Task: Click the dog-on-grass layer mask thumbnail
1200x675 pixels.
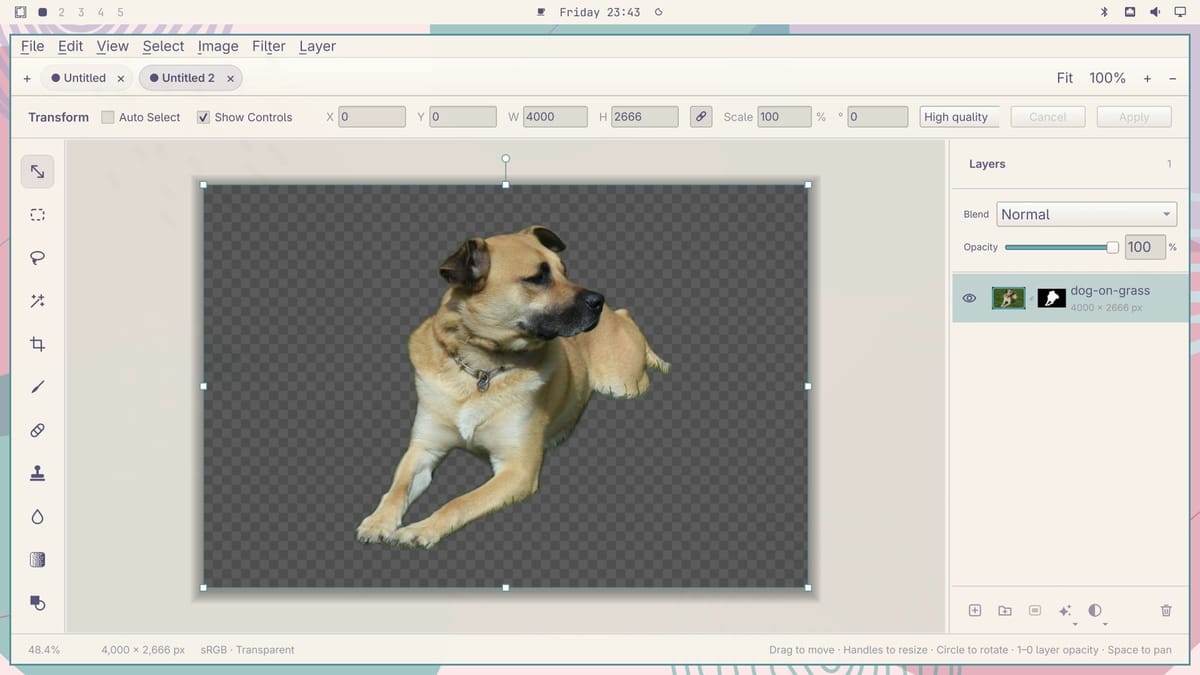Action: click(x=1051, y=298)
